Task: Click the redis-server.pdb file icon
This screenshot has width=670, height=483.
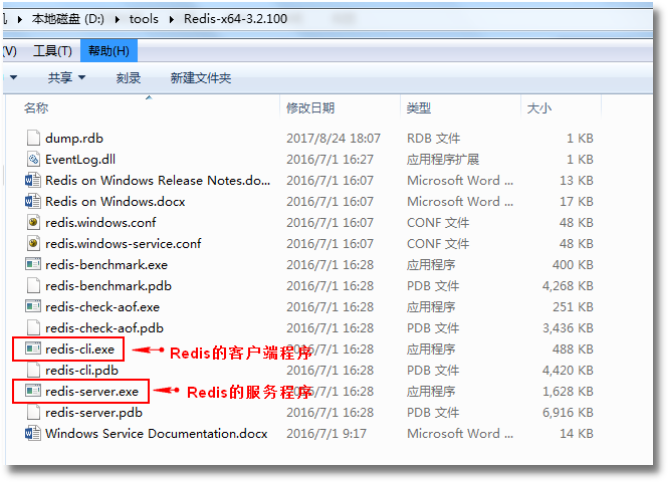Action: [33, 412]
